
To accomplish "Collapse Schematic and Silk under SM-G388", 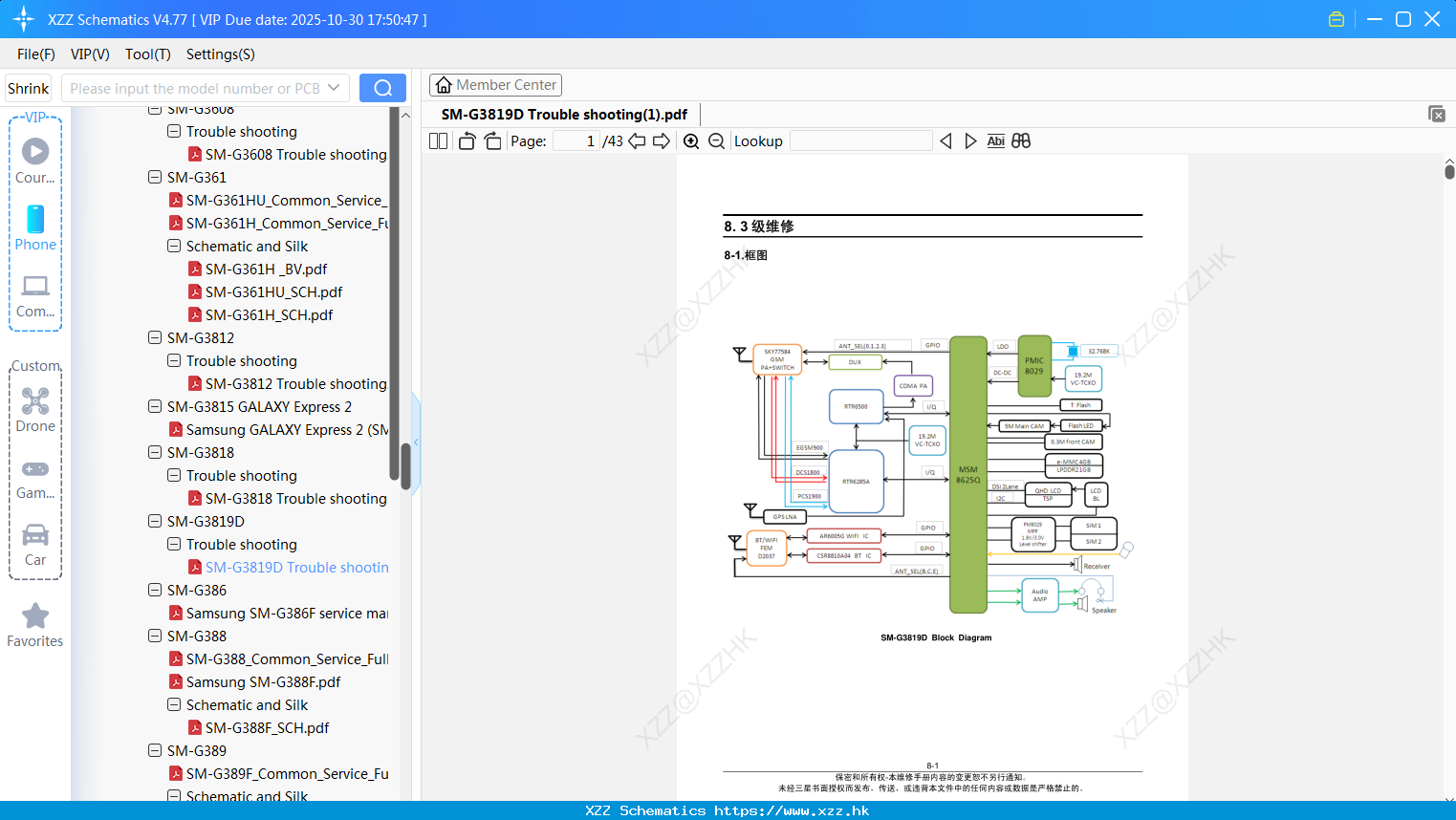I will [x=174, y=704].
